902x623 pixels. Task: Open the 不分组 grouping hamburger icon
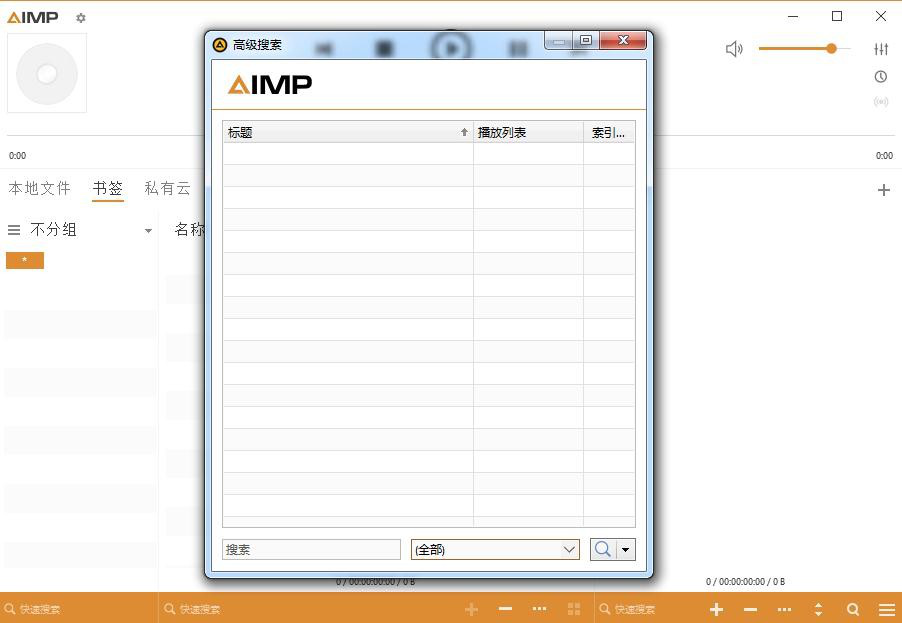click(x=14, y=230)
